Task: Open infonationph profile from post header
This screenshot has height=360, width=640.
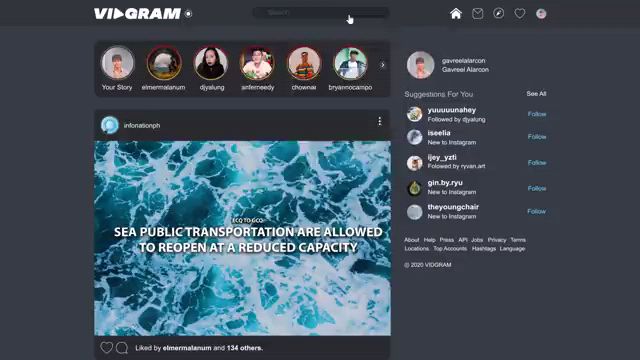Action: tap(142, 125)
